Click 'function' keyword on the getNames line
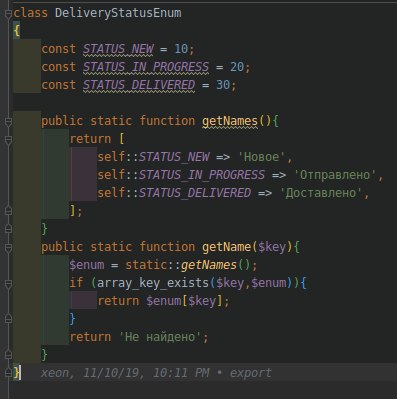 (167, 121)
